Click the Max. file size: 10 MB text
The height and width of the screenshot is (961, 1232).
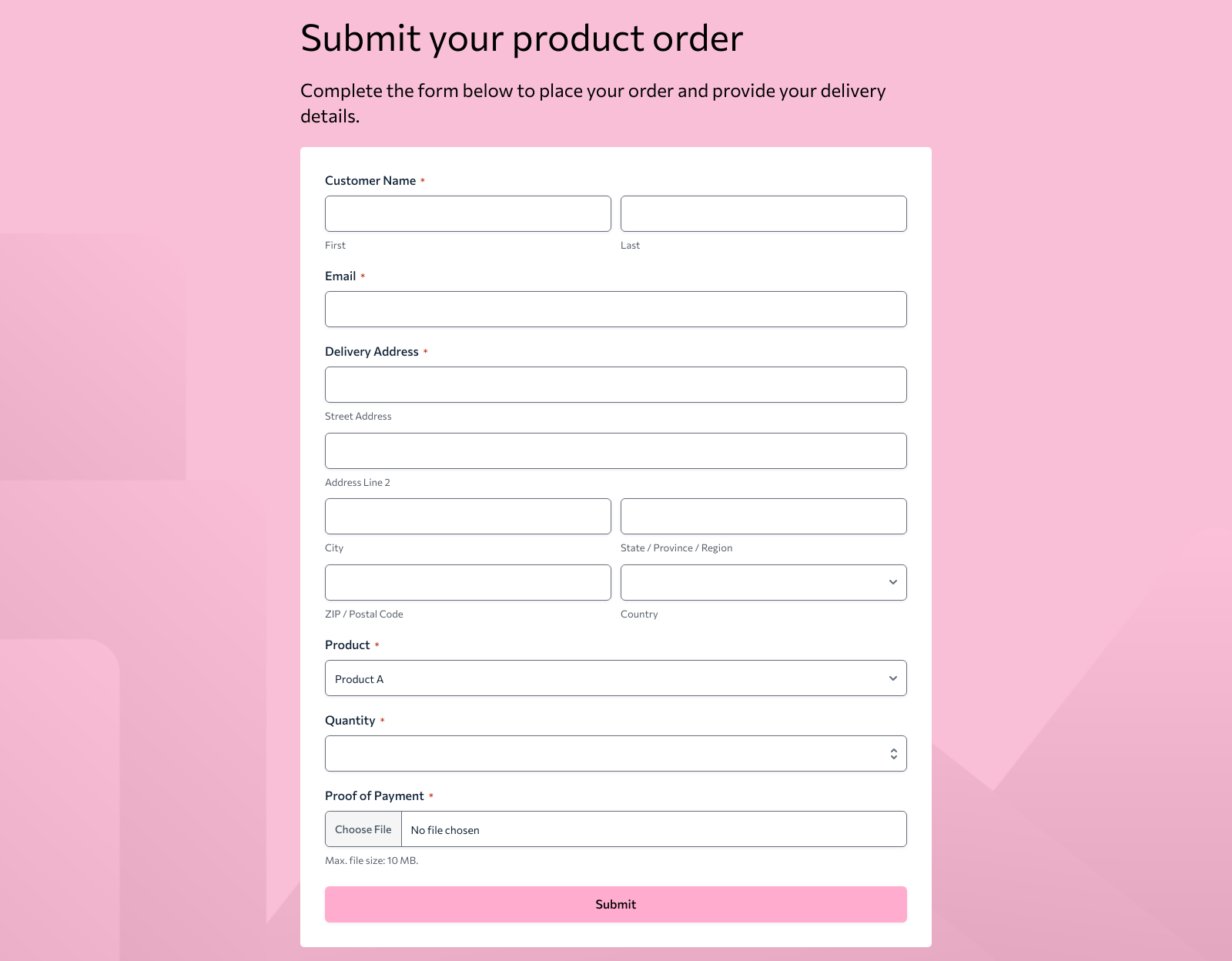371,862
